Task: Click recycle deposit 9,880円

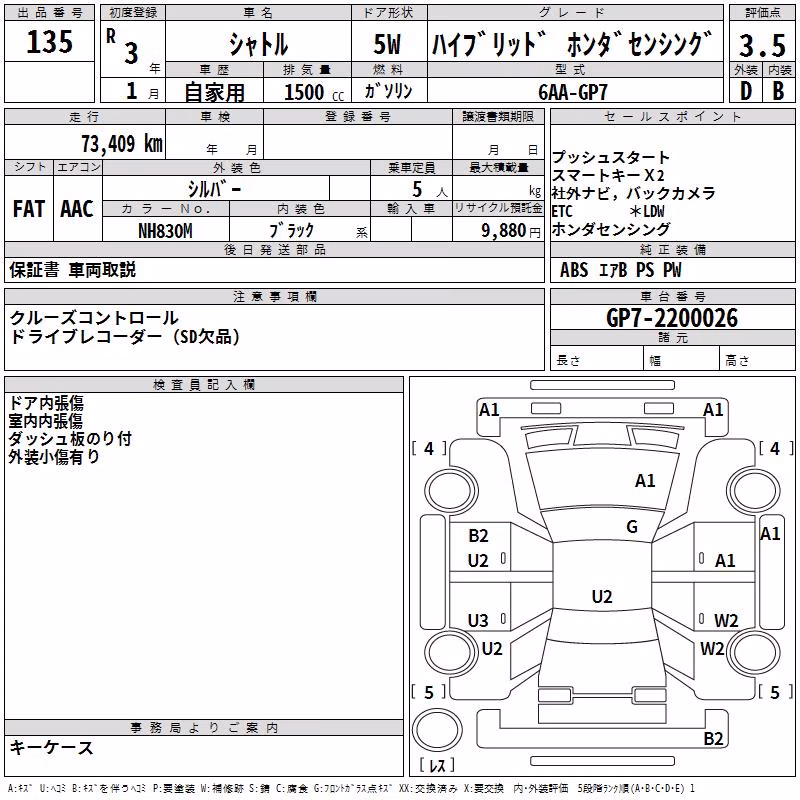Action: coord(511,231)
